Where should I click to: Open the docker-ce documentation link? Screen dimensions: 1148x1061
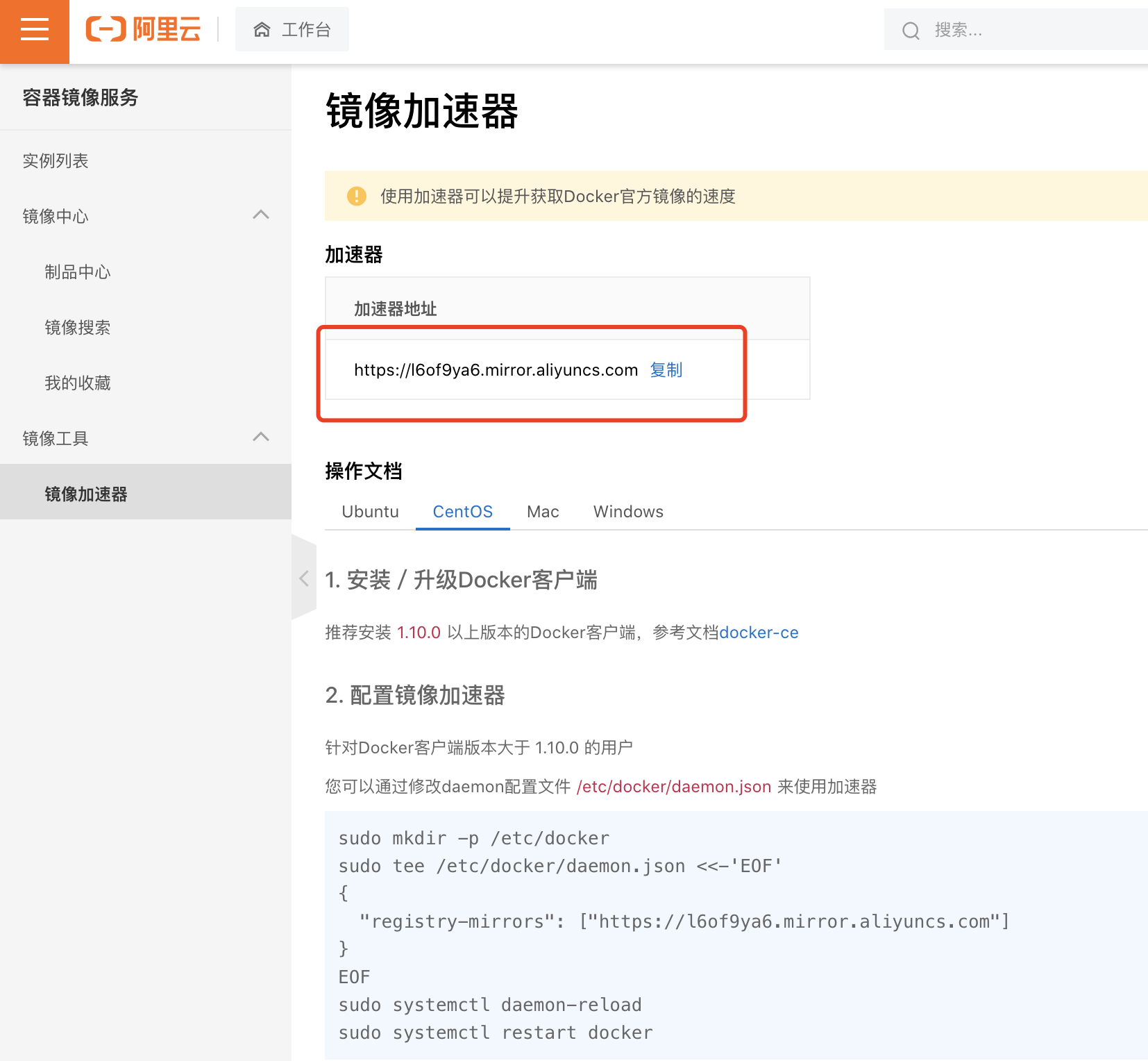(x=759, y=633)
